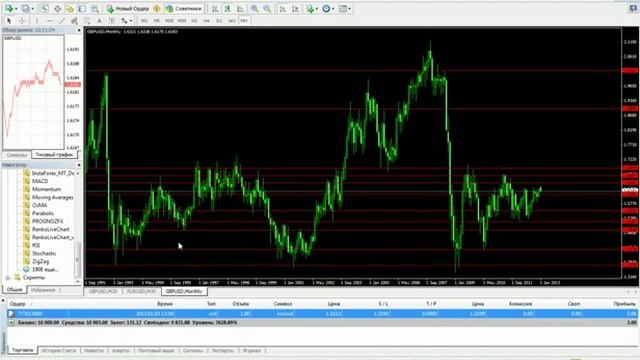
Task: Toggle the Market Watch window icon
Action: [x=45, y=9]
